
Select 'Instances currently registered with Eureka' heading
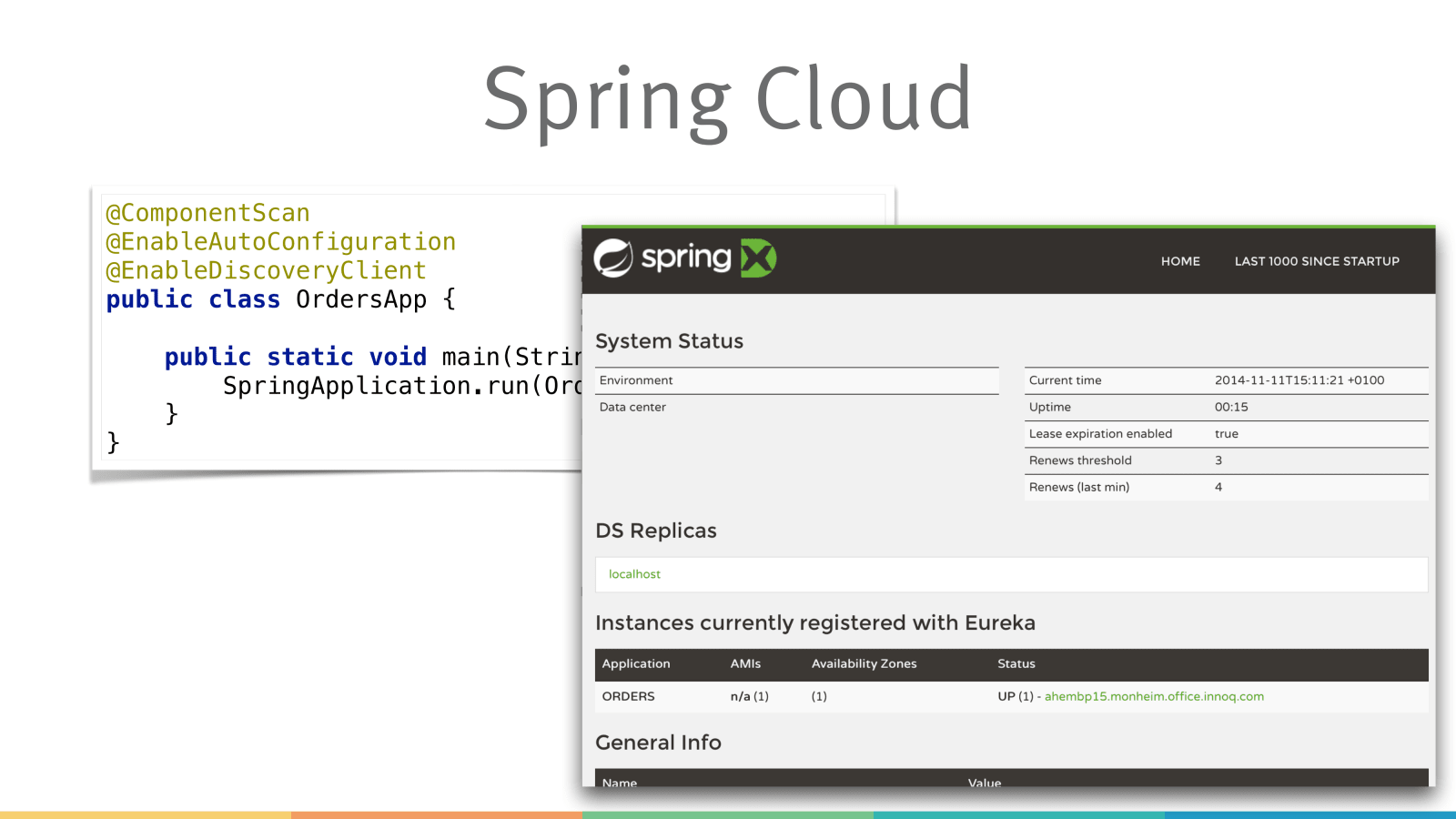pos(815,622)
